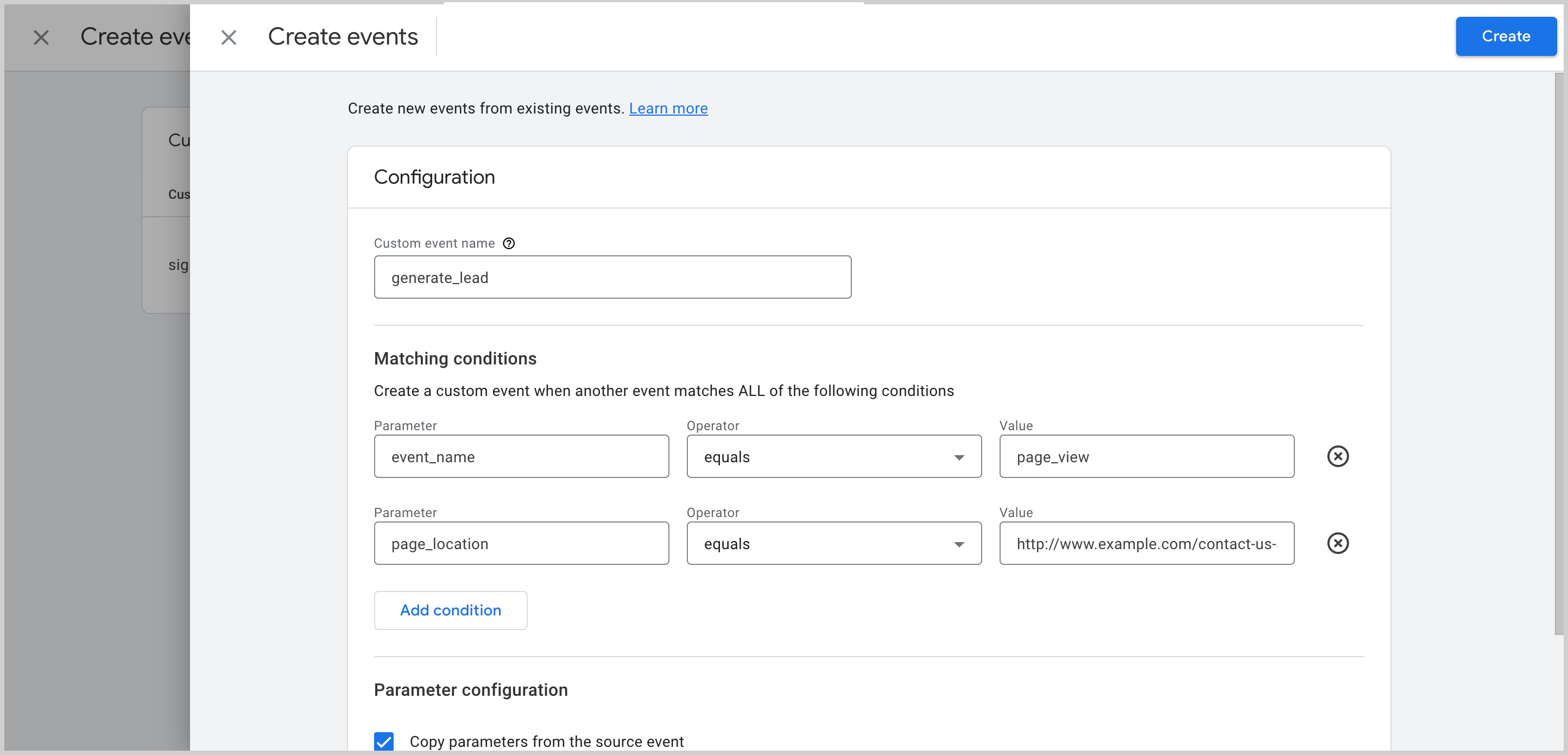The width and height of the screenshot is (1568, 755).
Task: Click the Custom event name input field
Action: coord(614,277)
